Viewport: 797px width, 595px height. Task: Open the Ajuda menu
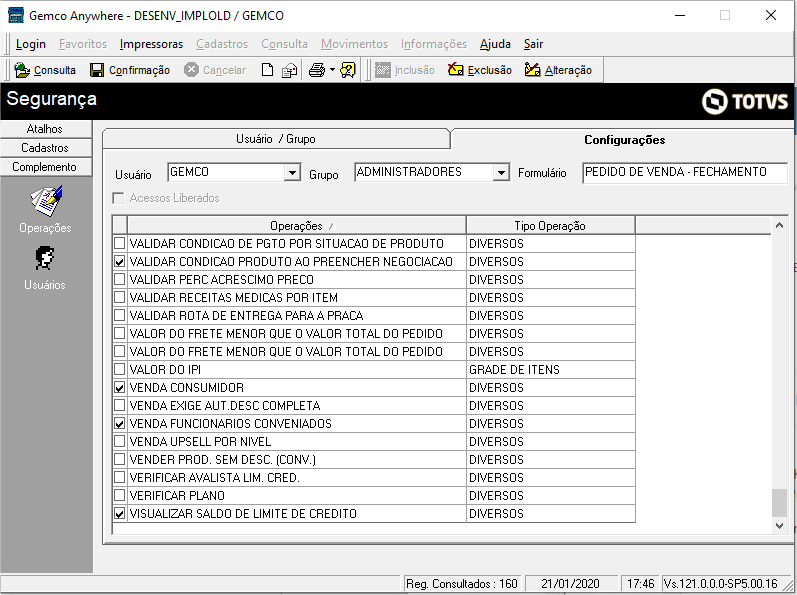click(495, 44)
